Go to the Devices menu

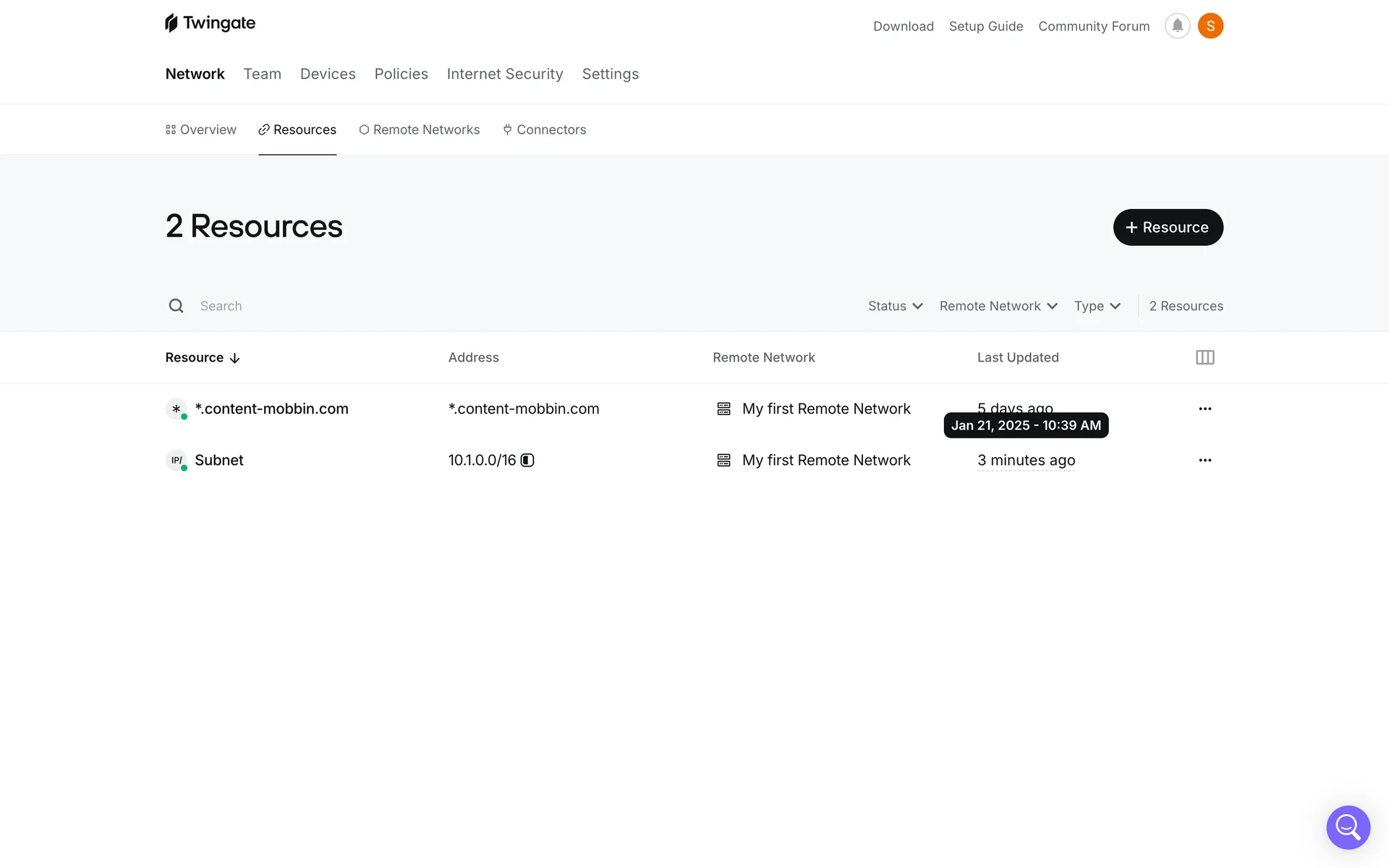[x=328, y=74]
